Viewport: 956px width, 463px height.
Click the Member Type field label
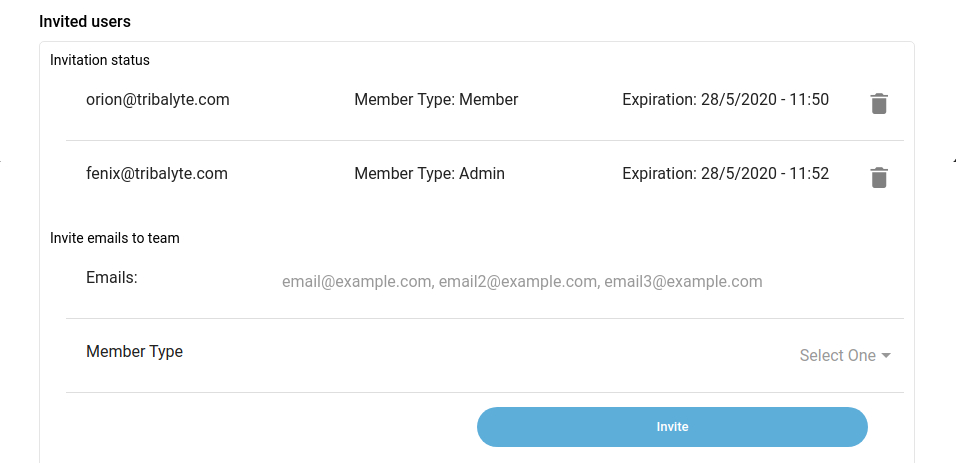pyautogui.click(x=134, y=352)
